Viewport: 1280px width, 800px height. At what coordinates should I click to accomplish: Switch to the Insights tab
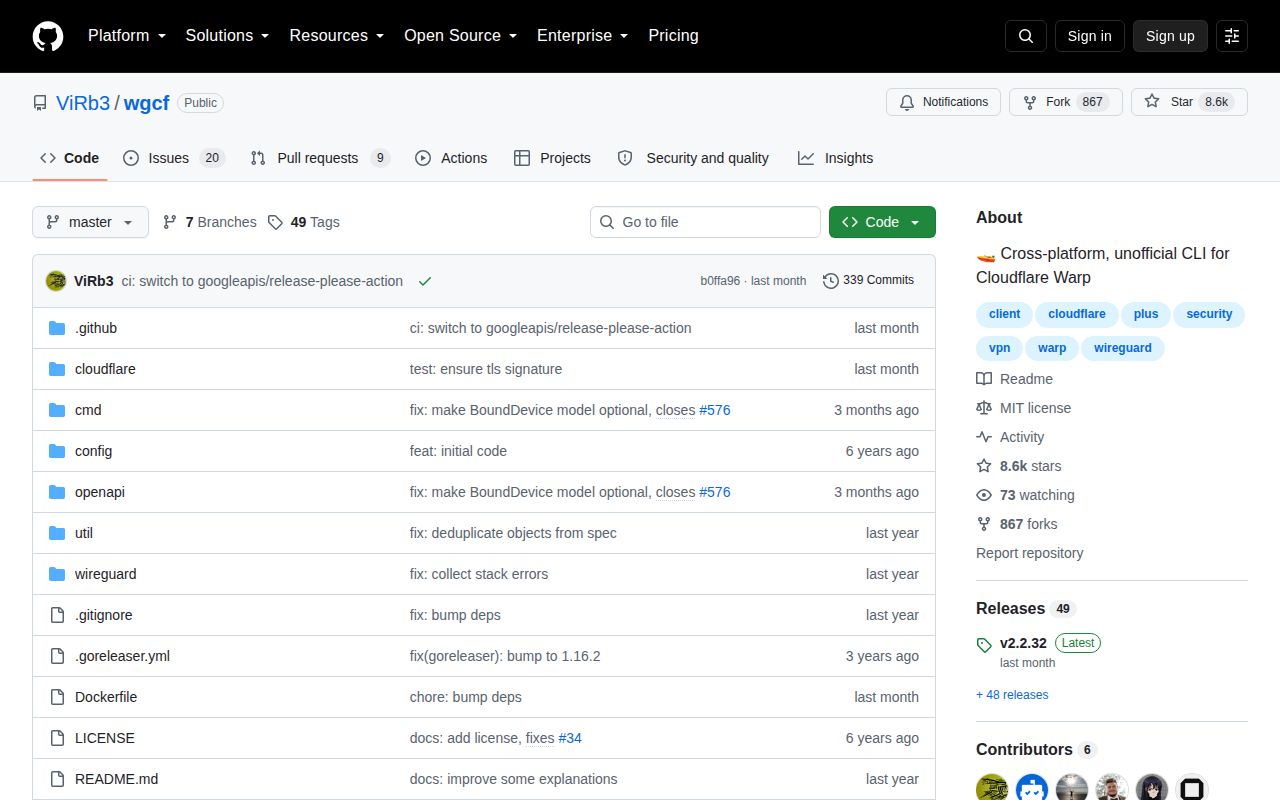(835, 158)
